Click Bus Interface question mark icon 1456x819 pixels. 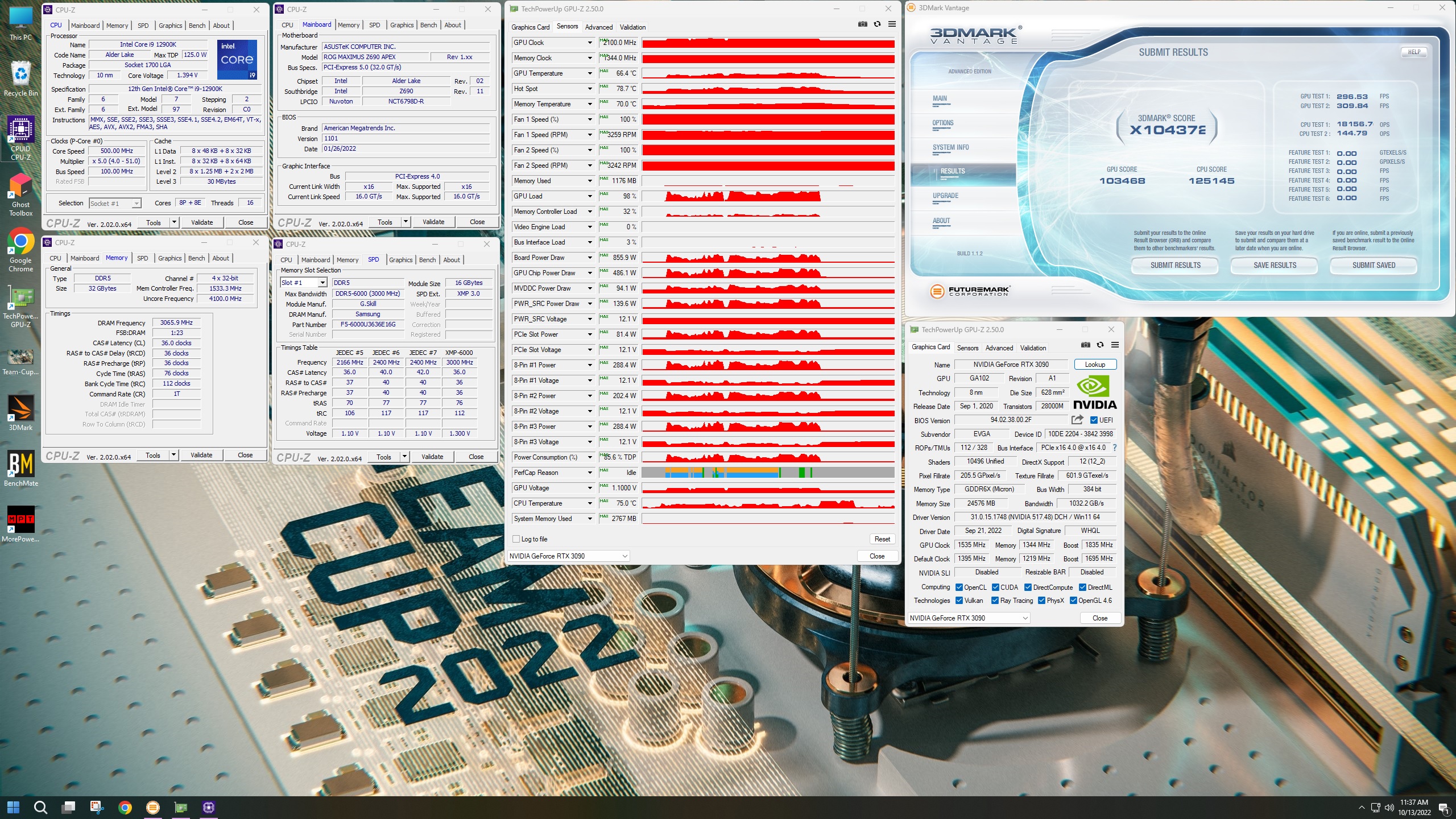[x=1114, y=448]
